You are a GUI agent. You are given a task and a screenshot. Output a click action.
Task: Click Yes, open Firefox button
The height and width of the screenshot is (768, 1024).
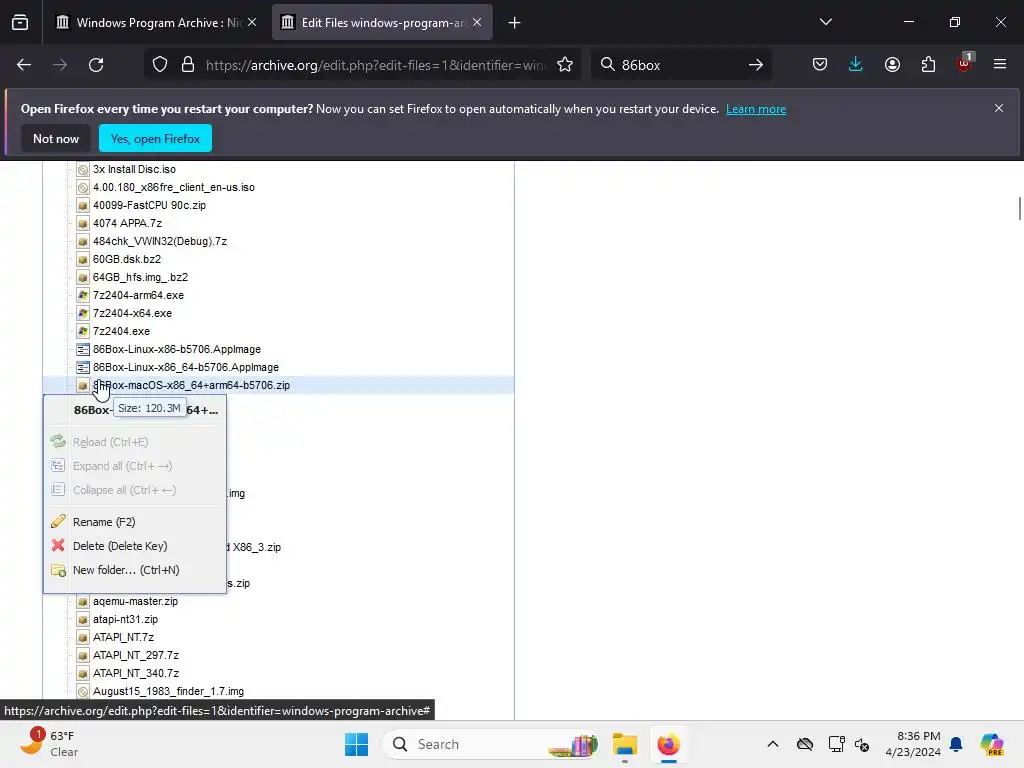pos(155,138)
